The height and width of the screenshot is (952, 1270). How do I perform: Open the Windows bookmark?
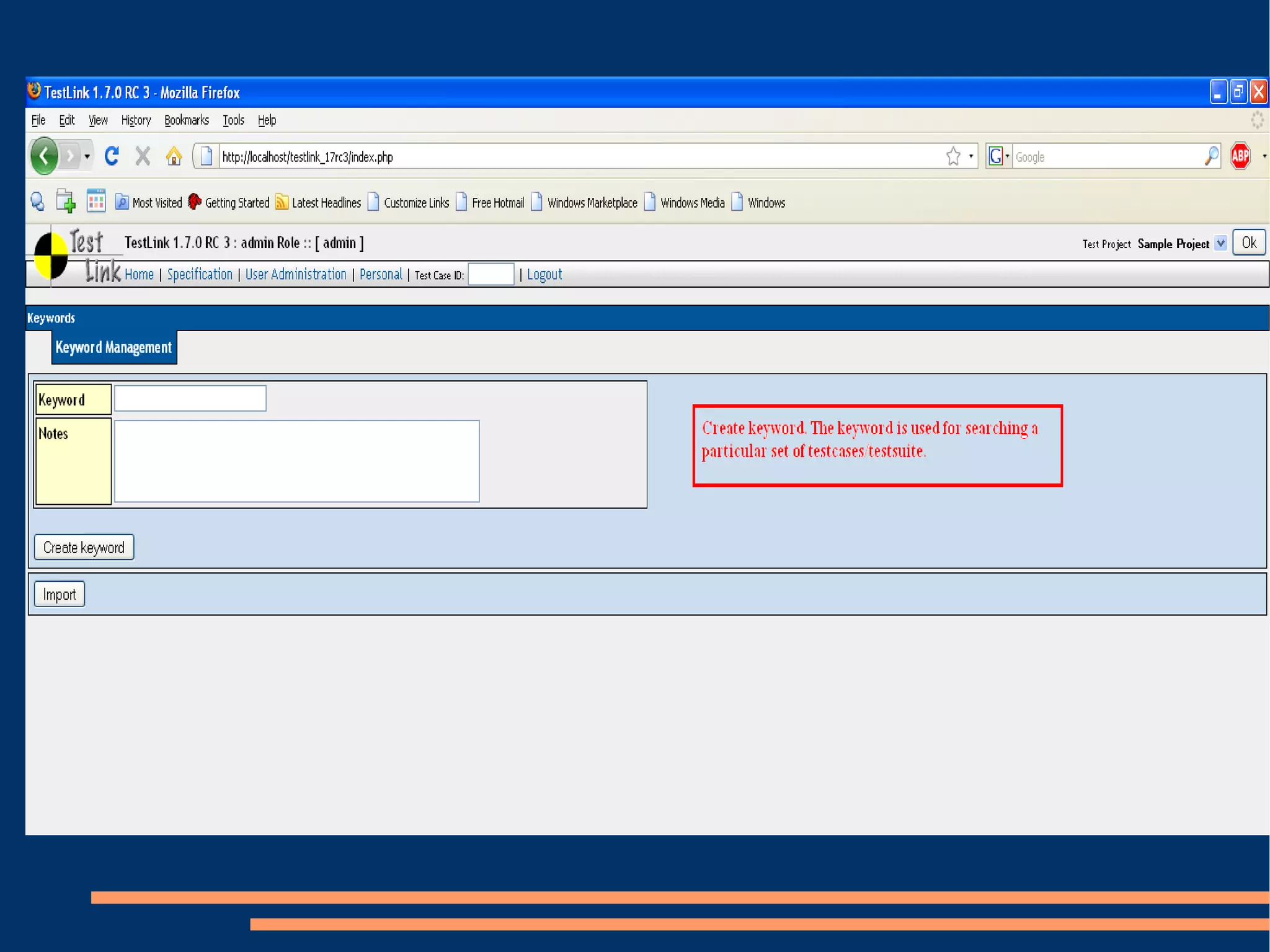click(758, 202)
